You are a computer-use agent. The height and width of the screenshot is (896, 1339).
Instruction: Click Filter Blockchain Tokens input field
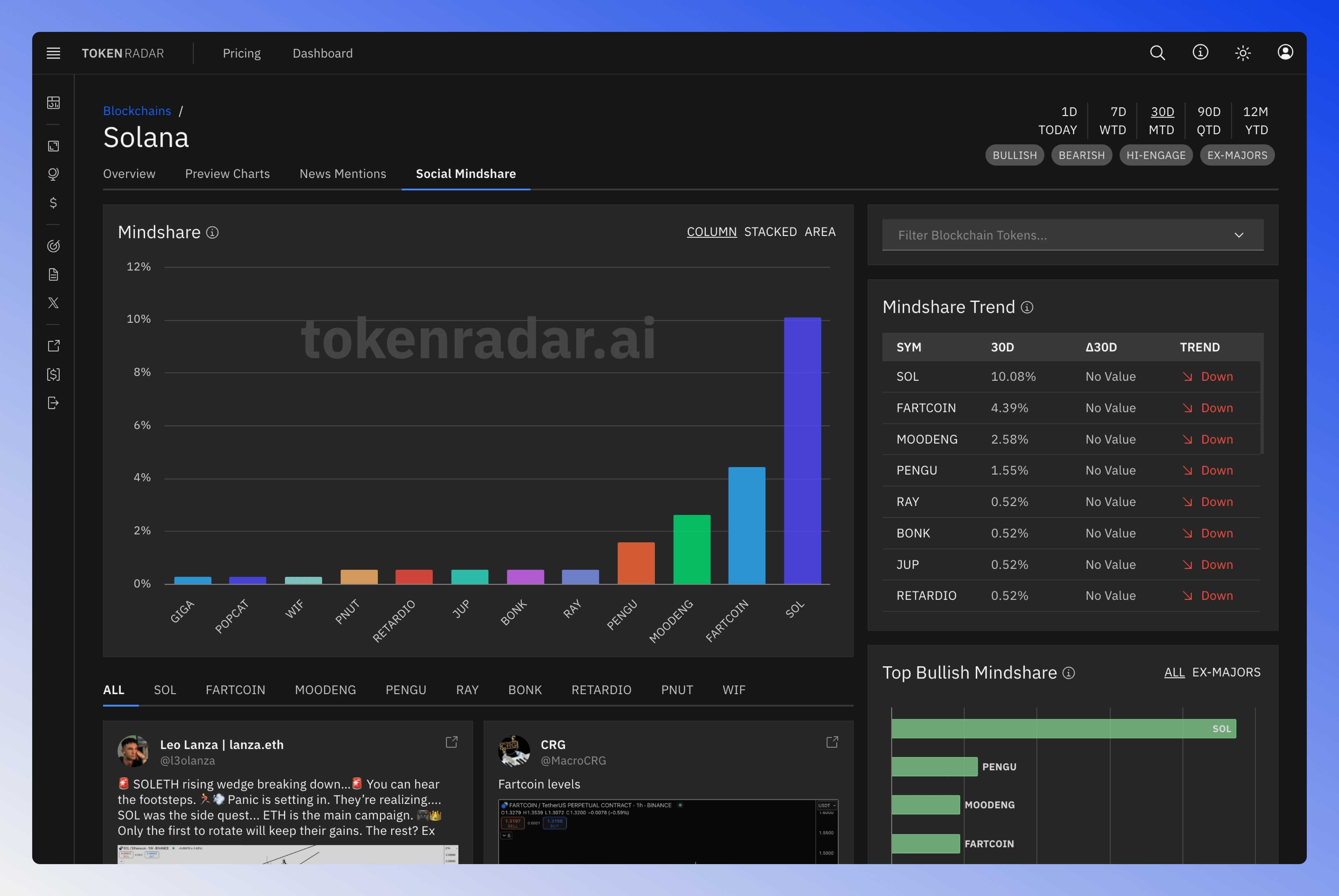(1073, 235)
